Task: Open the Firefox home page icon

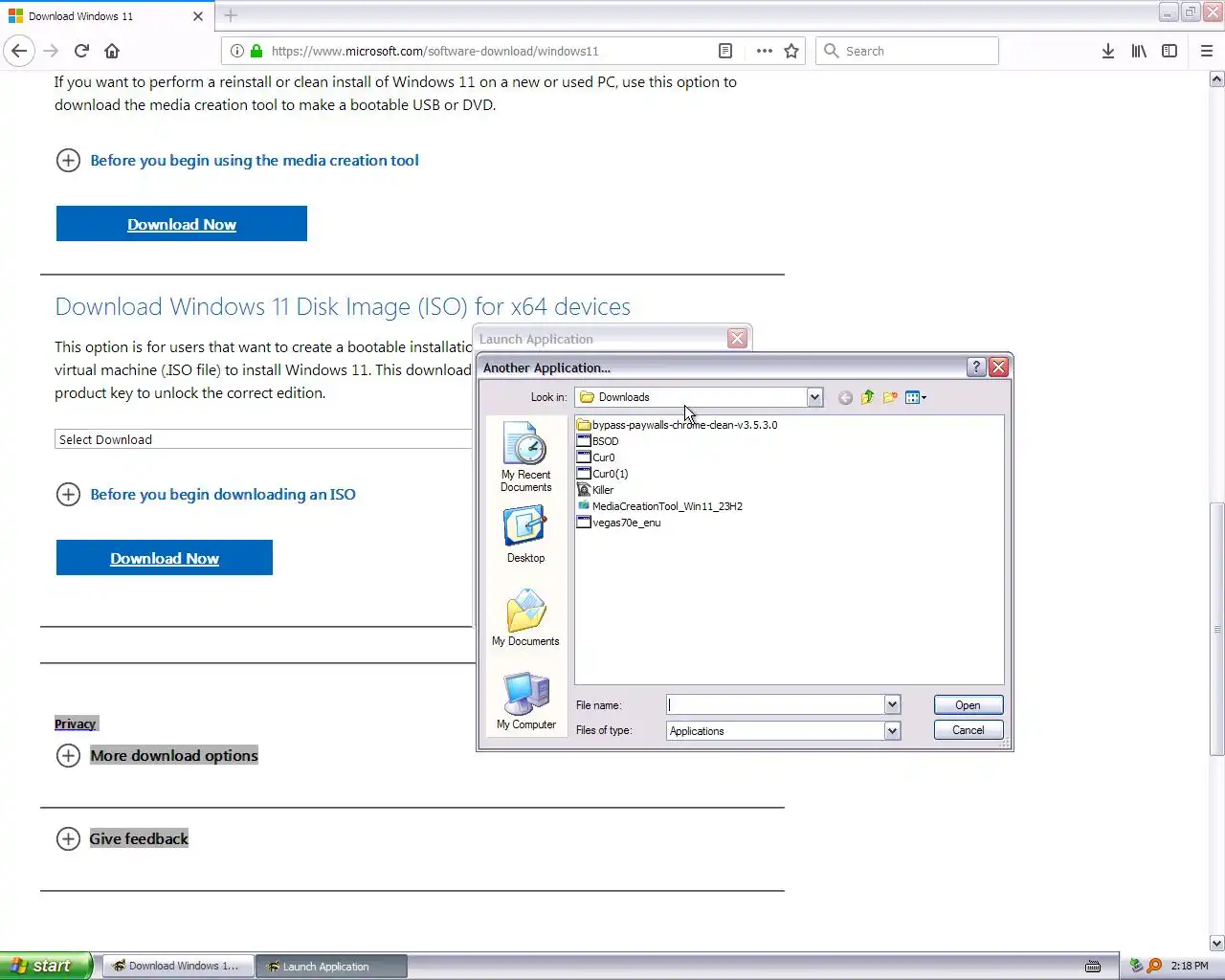Action: click(112, 51)
